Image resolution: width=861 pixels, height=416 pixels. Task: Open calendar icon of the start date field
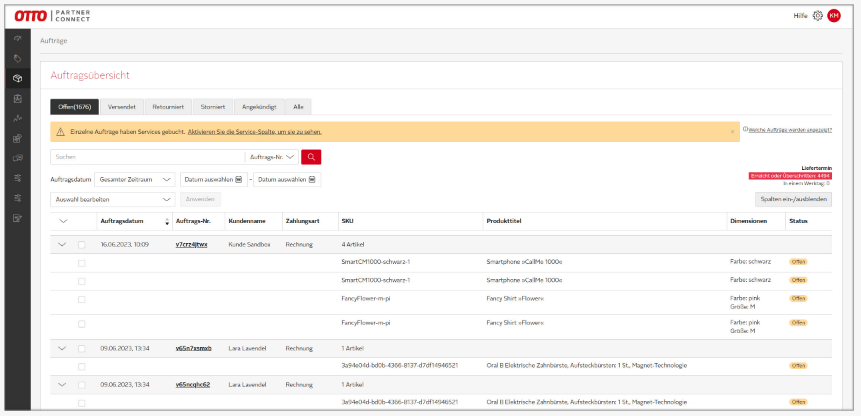tap(238, 179)
